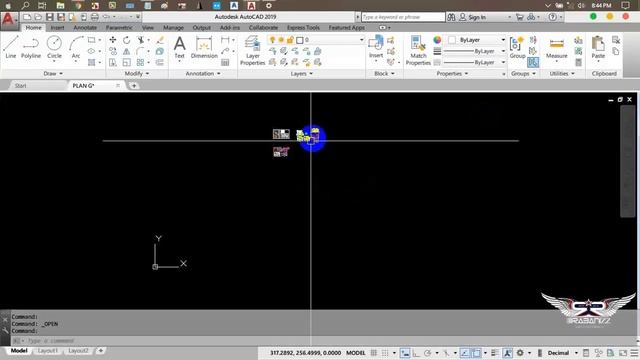This screenshot has width=640, height=360.
Task: Select the Text annotation tool
Action: 180,47
